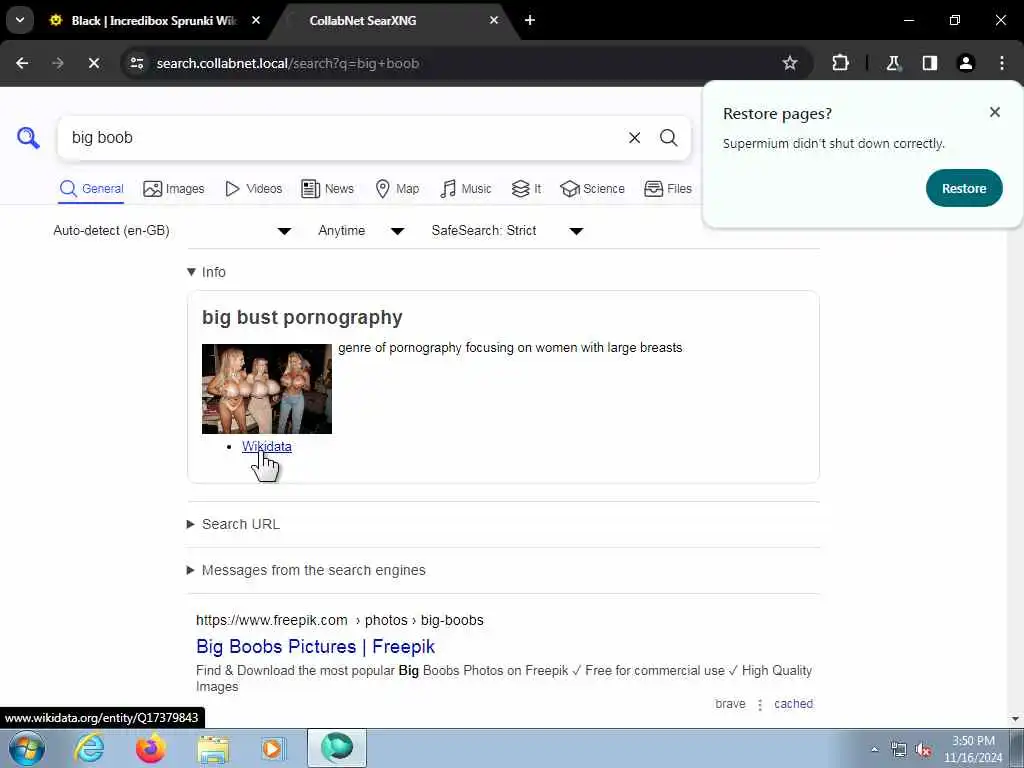Close the Restore pages popup

(995, 112)
